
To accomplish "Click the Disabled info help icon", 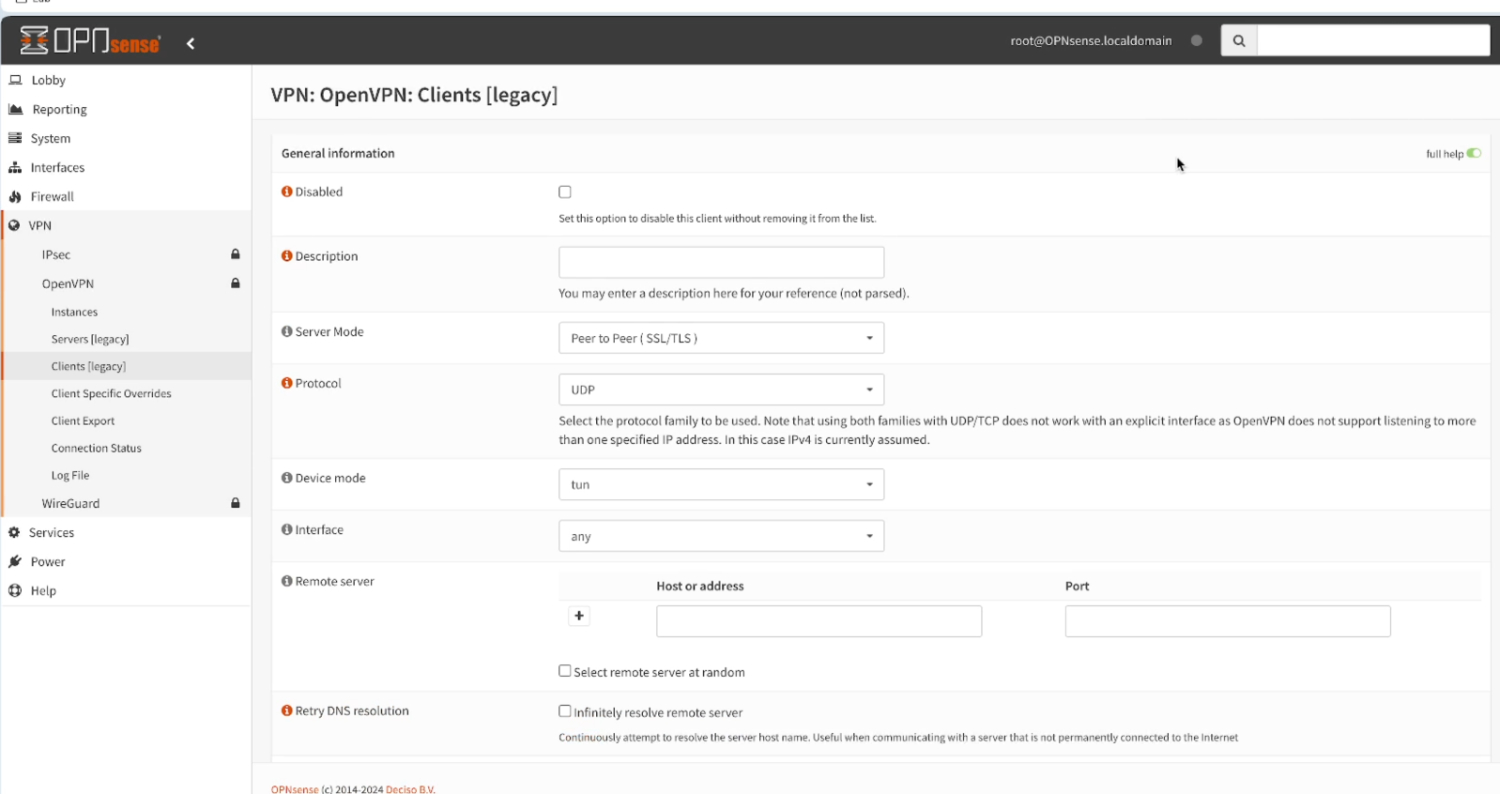I will [x=287, y=192].
